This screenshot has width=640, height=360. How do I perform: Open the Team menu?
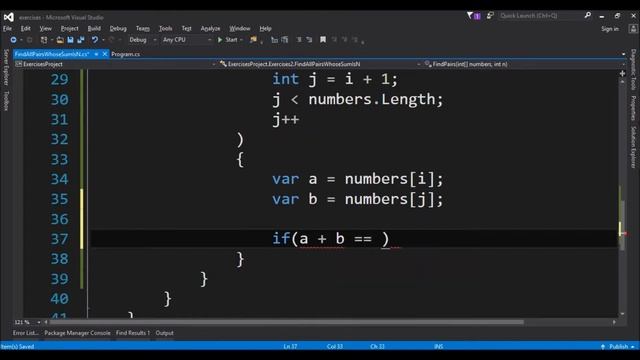point(142,29)
